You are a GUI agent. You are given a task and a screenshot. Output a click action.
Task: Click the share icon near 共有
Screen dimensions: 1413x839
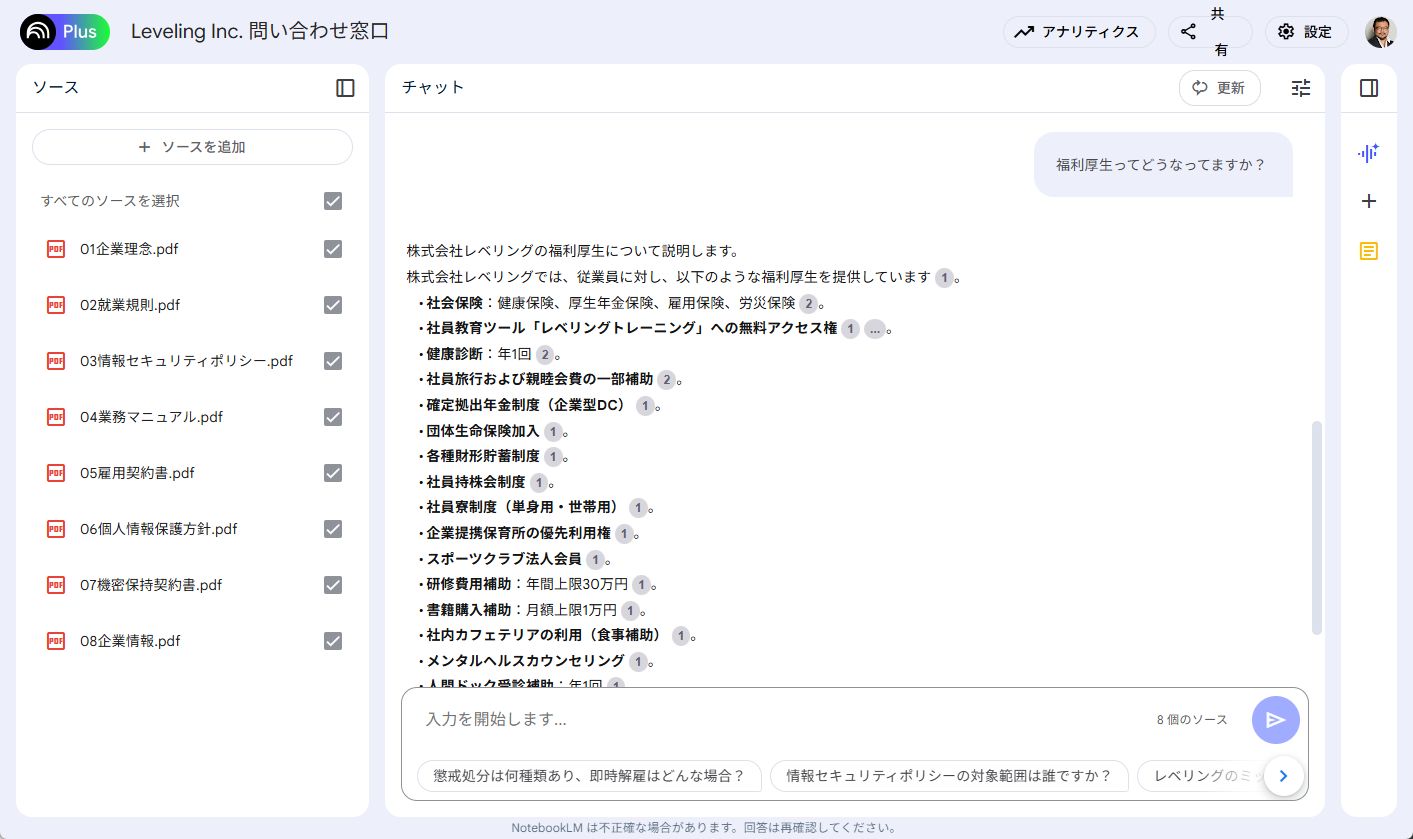(x=1188, y=31)
